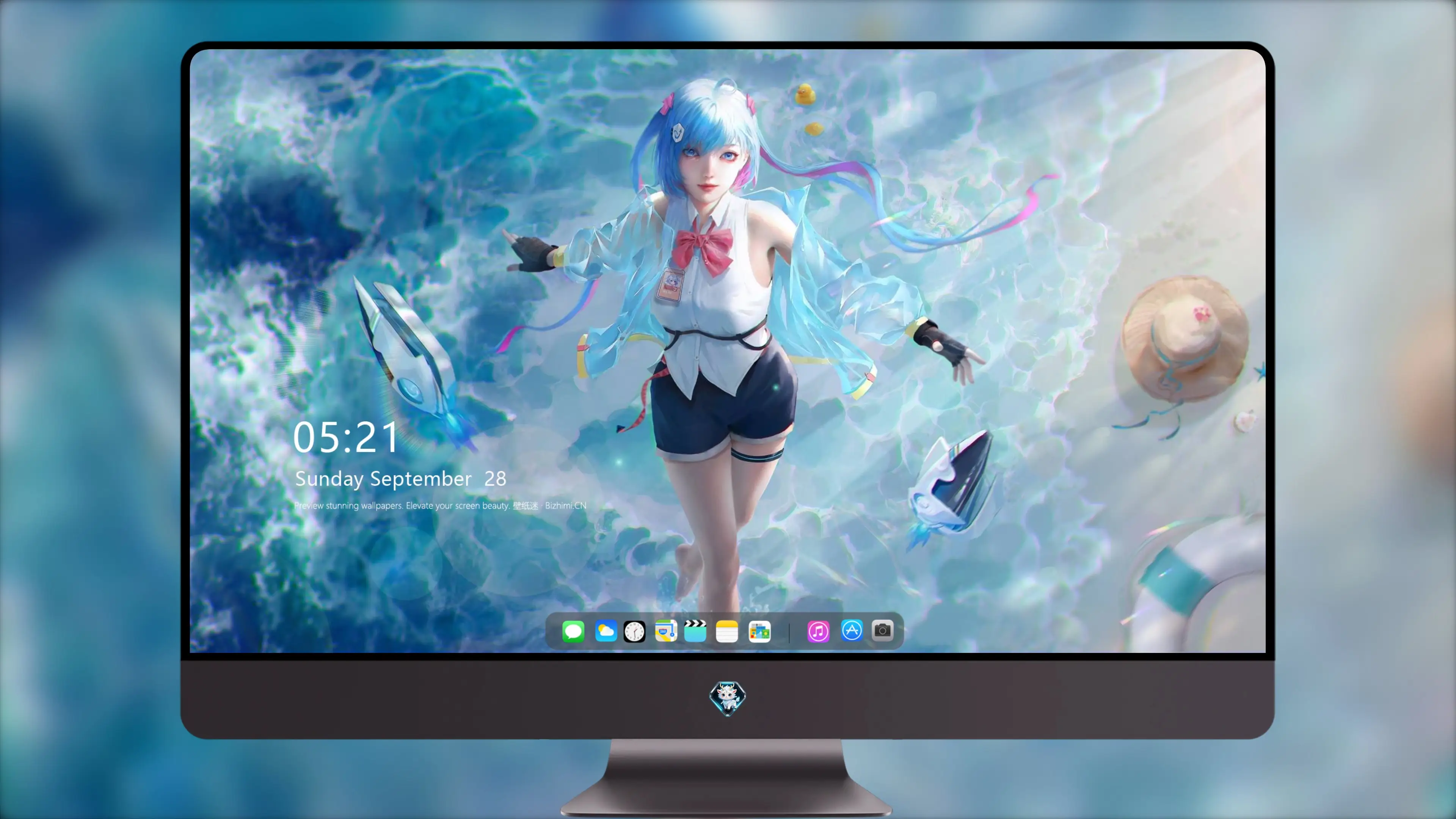Image resolution: width=1456 pixels, height=819 pixels.
Task: Open the Notes app in the dock
Action: click(x=727, y=631)
